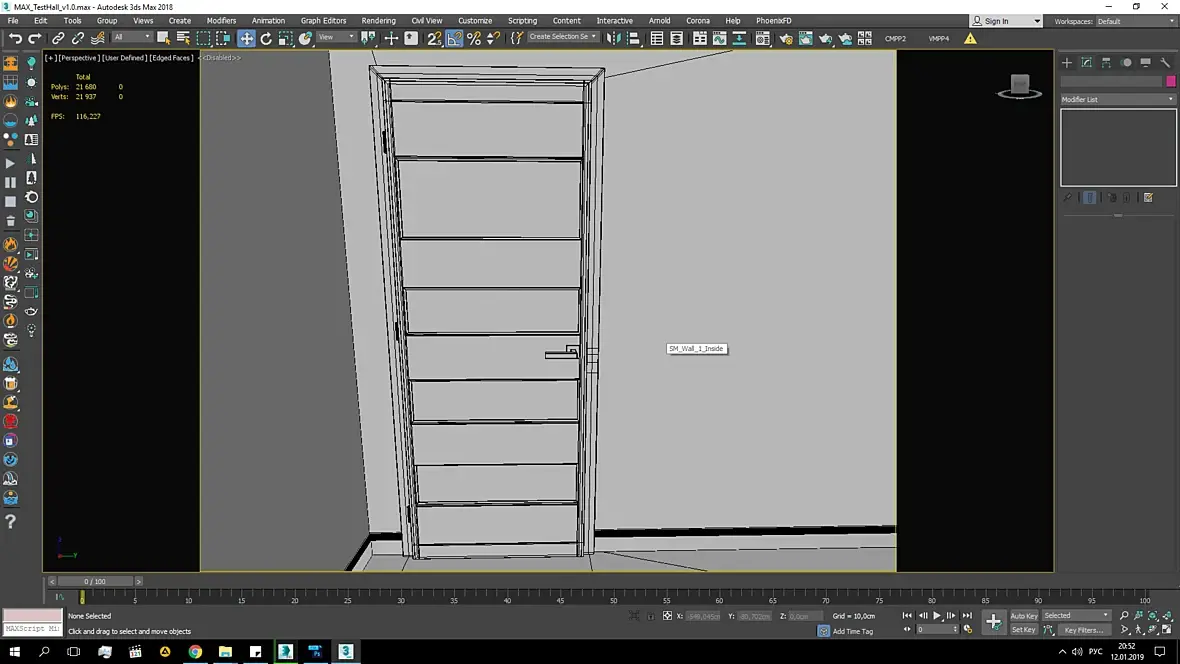Open the Create panel plus tab

tap(1066, 62)
